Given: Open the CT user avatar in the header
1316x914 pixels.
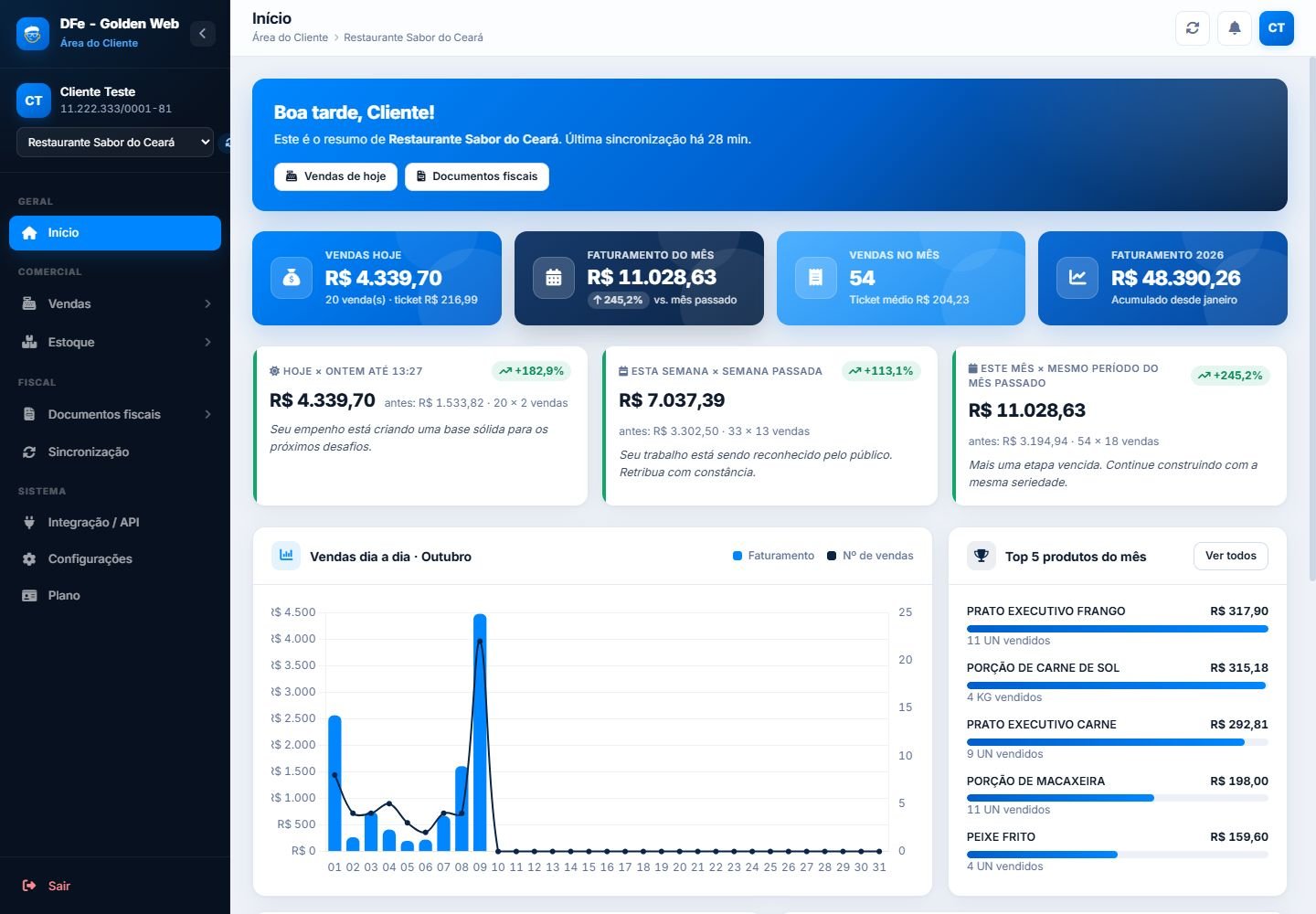Looking at the screenshot, I should (x=1277, y=28).
